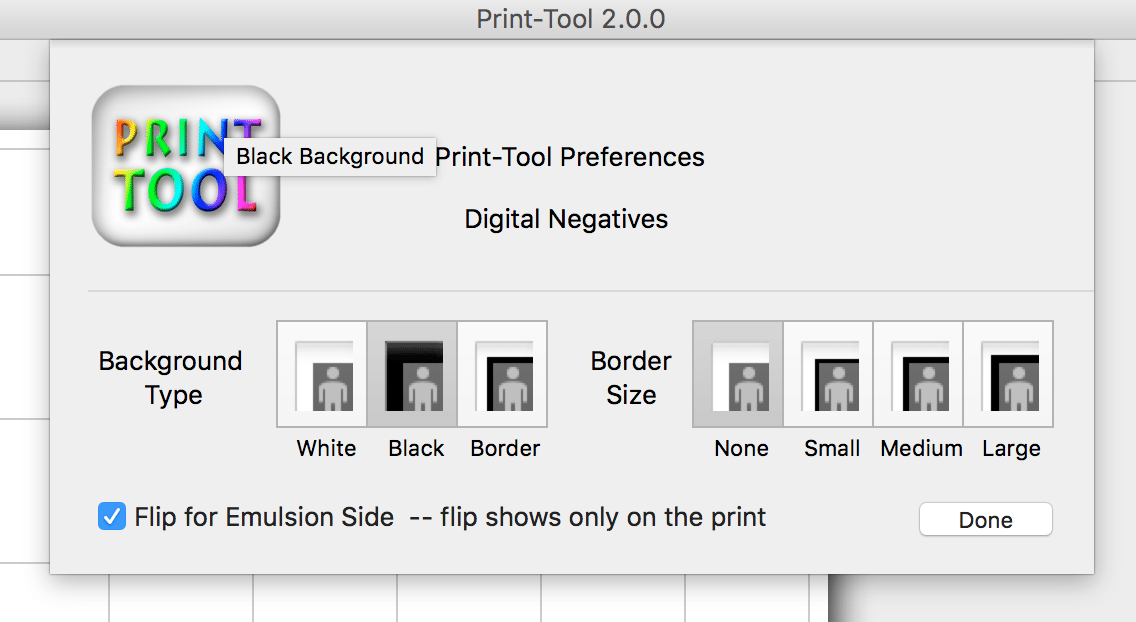Set border size to None icon

pyautogui.click(x=738, y=374)
